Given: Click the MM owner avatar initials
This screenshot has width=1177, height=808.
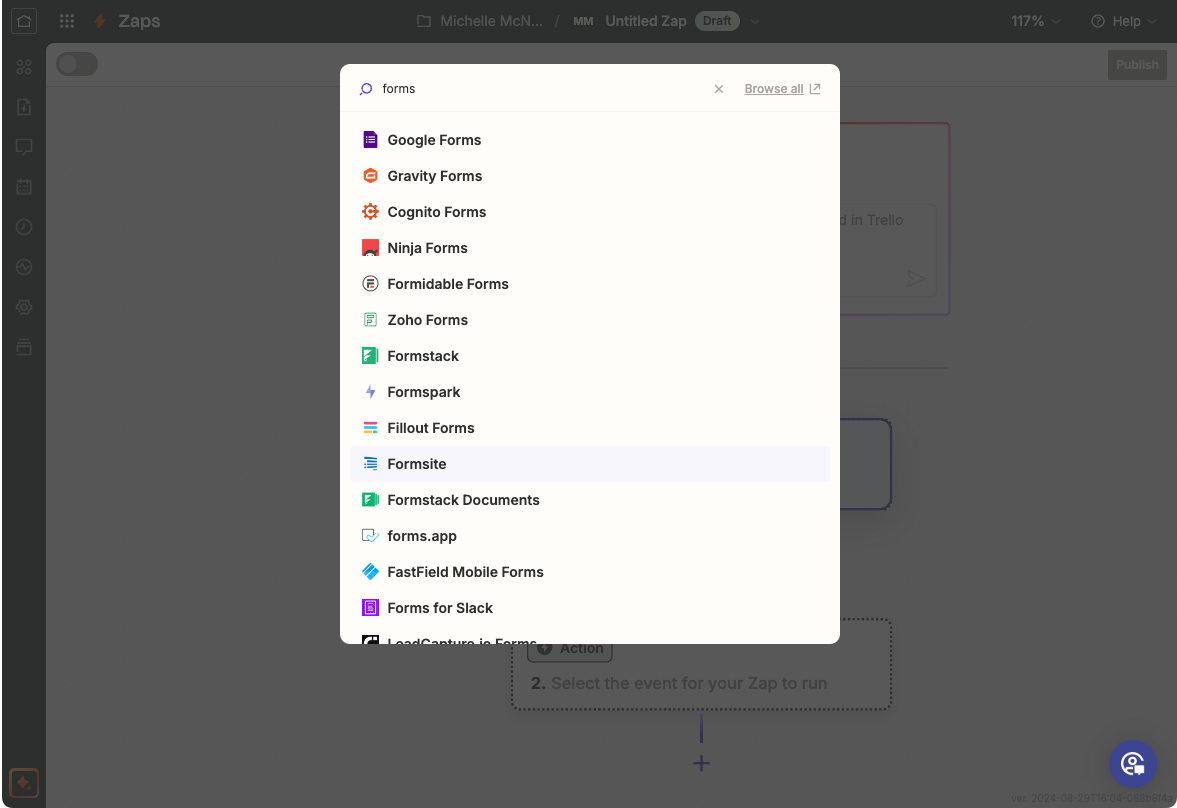Looking at the screenshot, I should (x=583, y=21).
